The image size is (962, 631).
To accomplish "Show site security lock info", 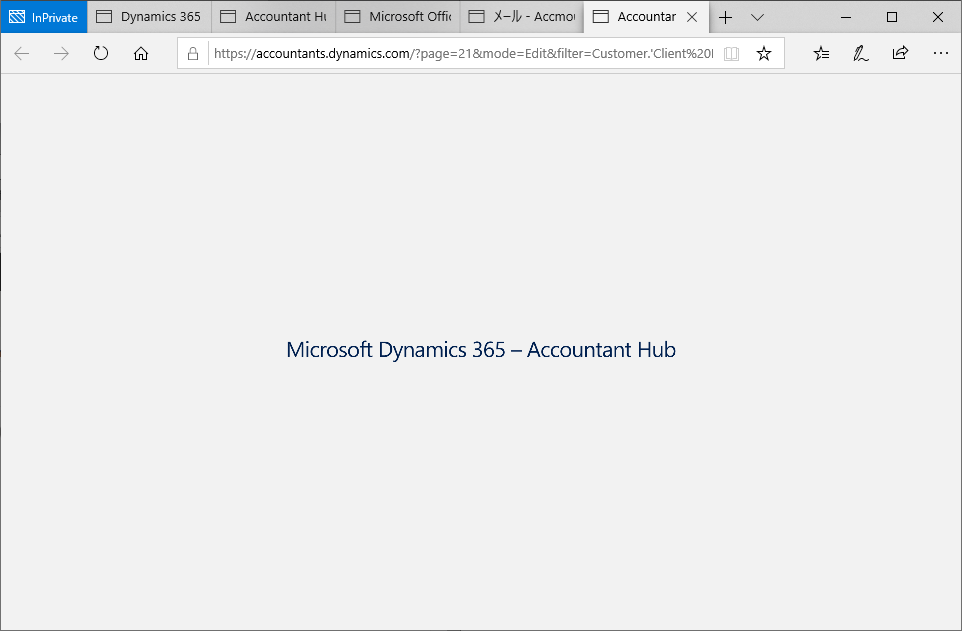I will pyautogui.click(x=193, y=53).
